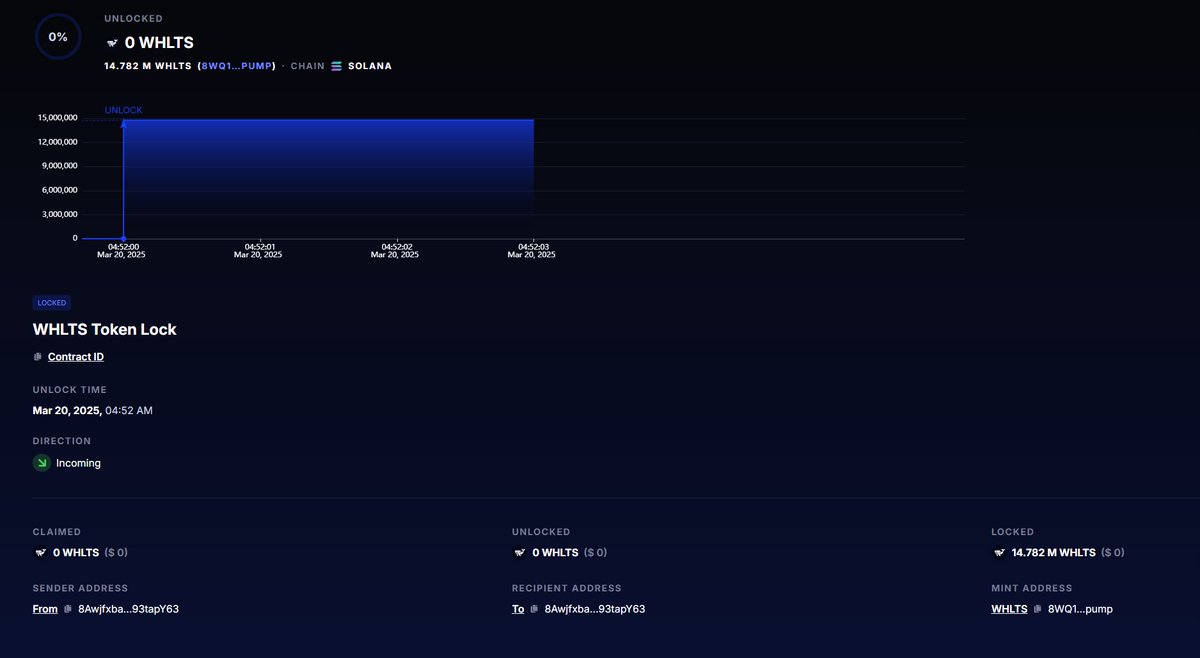Open the Contract ID link

click(74, 356)
